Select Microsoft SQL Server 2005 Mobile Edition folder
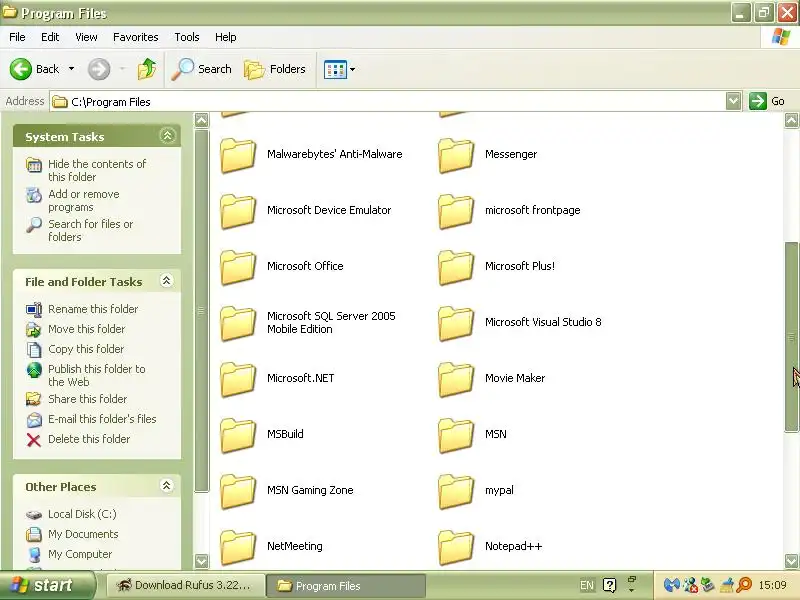Image resolution: width=800 pixels, height=600 pixels. (x=238, y=323)
